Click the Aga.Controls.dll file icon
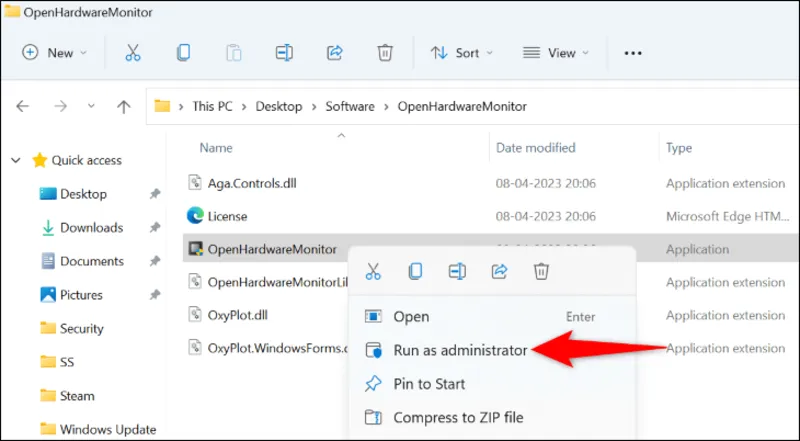Viewport: 800px width, 441px height. (194, 183)
